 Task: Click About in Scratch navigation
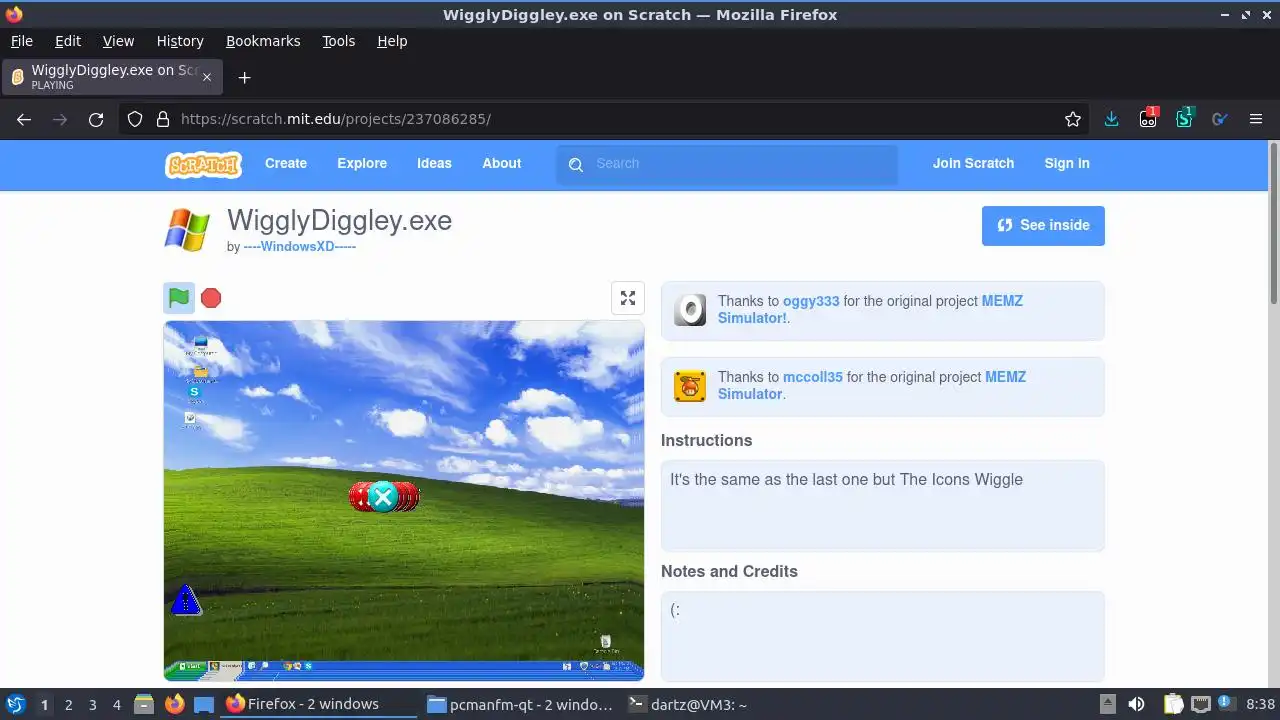pyautogui.click(x=502, y=164)
